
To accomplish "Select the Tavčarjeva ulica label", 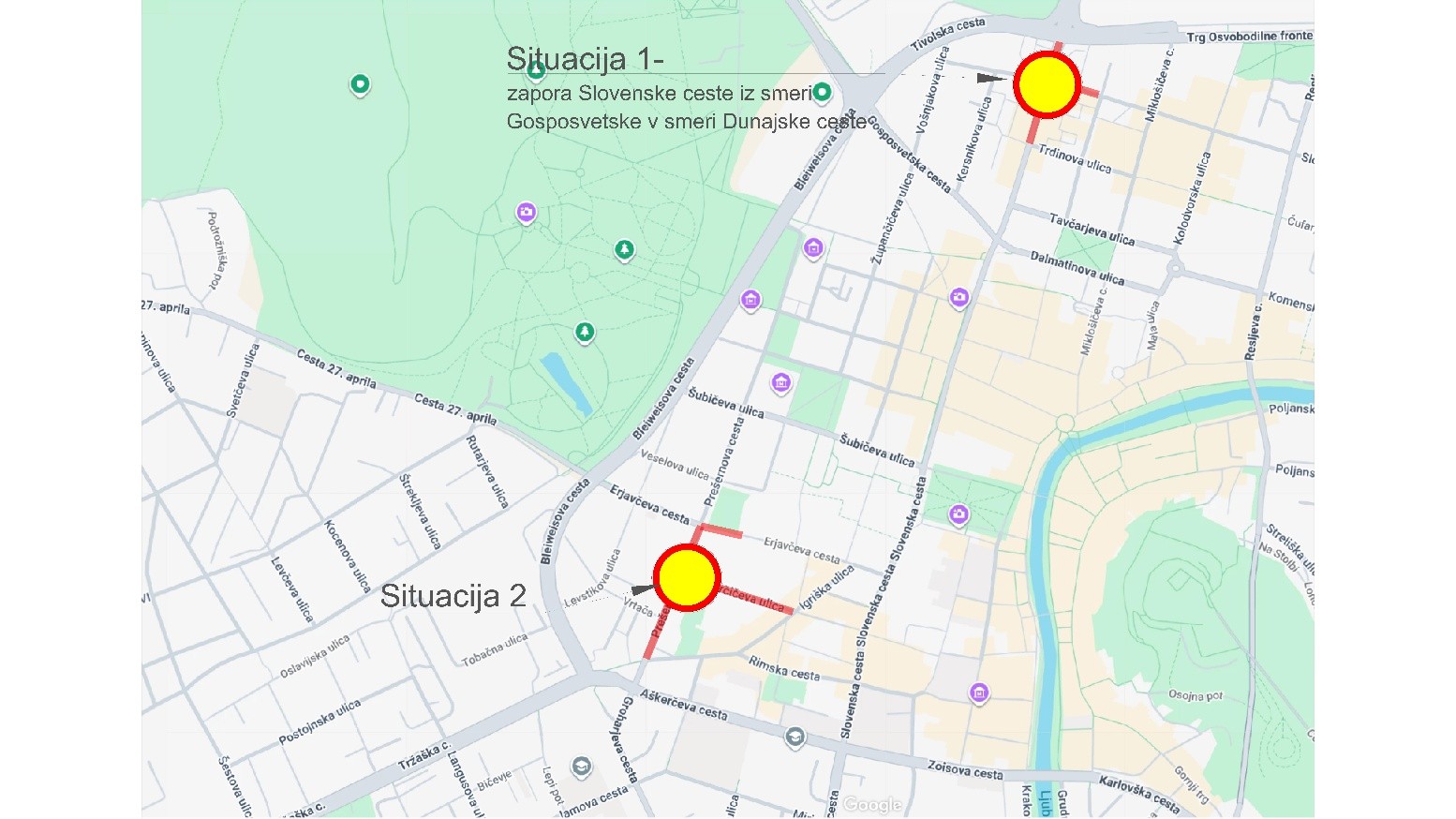I will point(1092,230).
